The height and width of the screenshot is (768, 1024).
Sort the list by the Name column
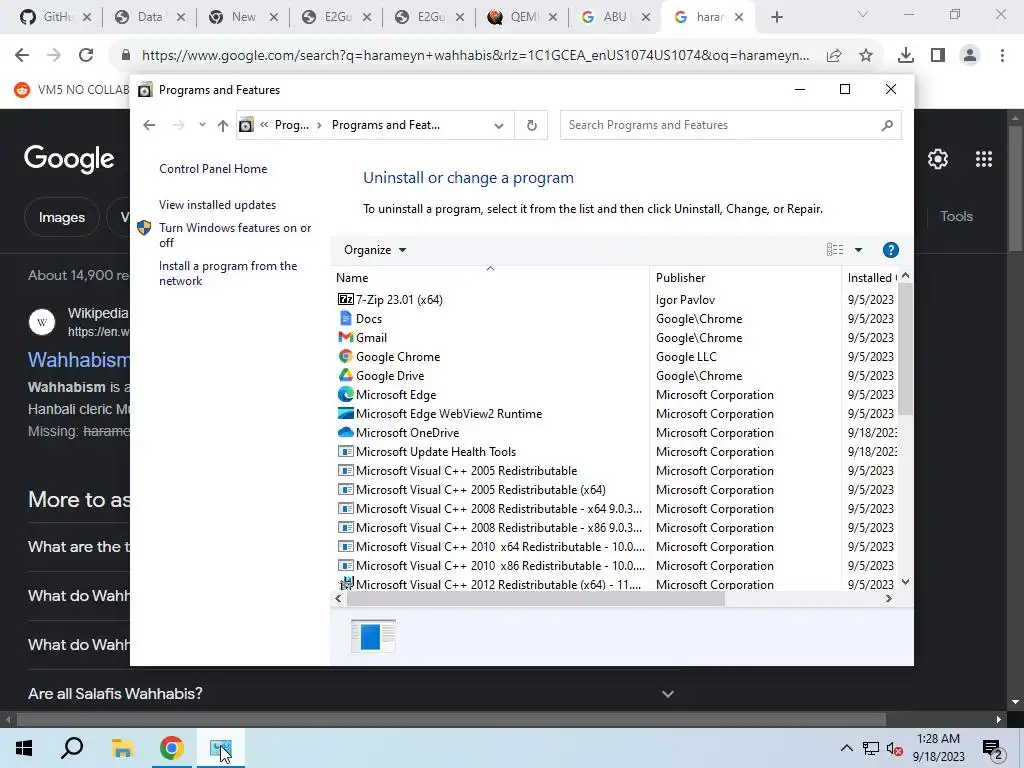pos(490,278)
